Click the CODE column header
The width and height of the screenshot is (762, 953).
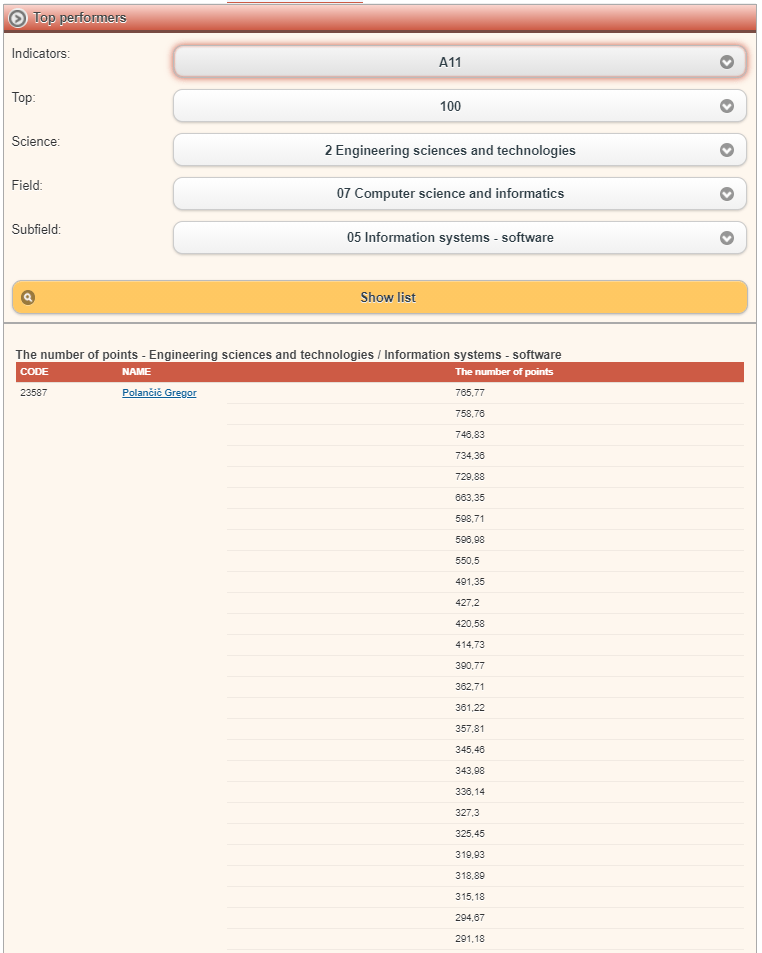(x=34, y=372)
